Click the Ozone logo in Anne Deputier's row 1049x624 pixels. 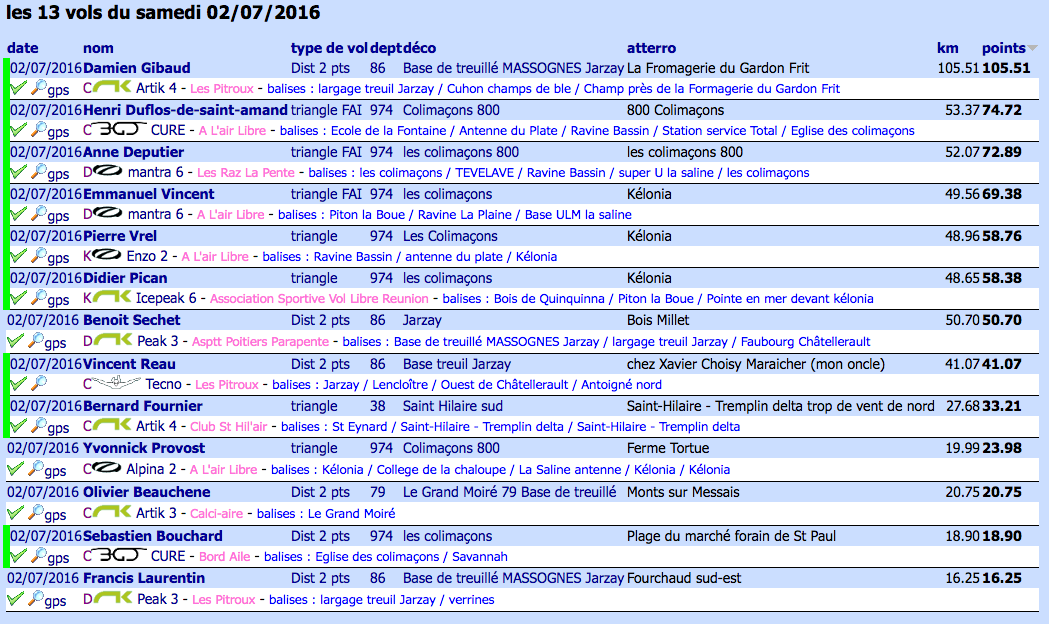coord(108,172)
